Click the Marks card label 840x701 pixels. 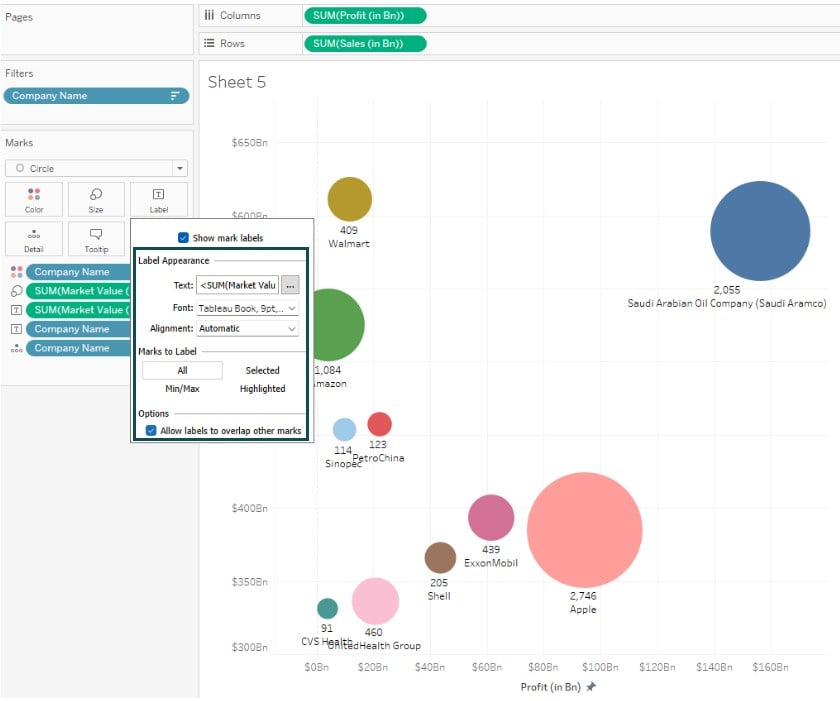(x=19, y=142)
